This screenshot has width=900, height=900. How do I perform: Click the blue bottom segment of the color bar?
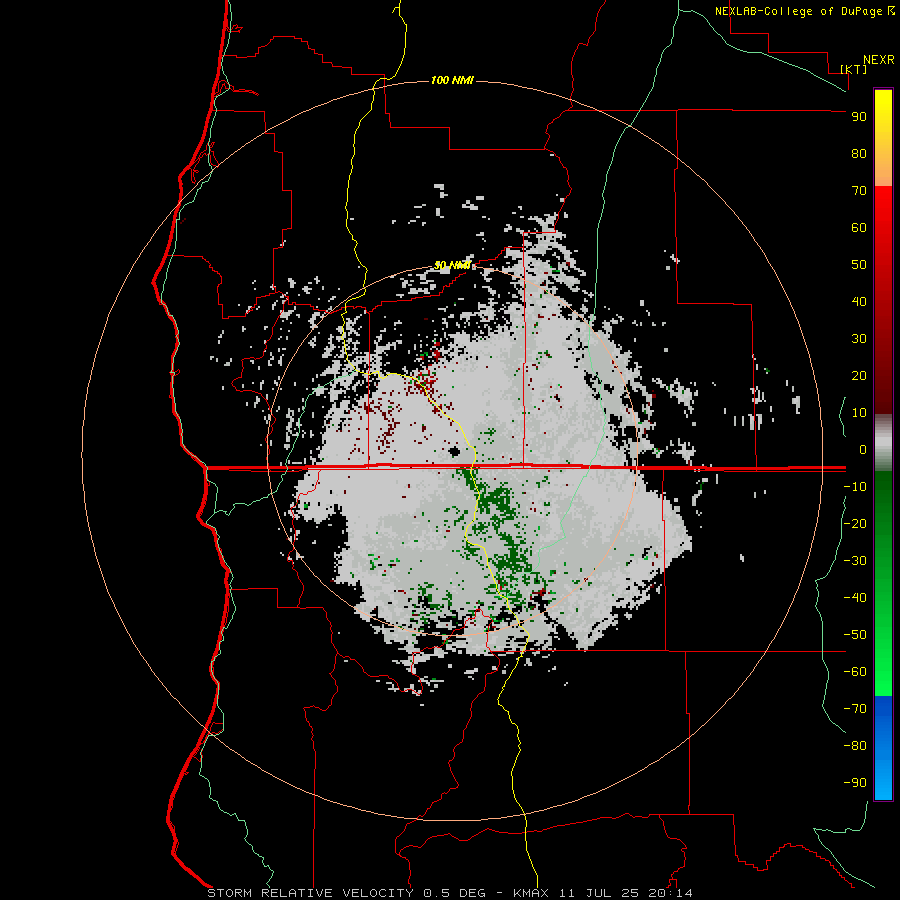pos(883,748)
